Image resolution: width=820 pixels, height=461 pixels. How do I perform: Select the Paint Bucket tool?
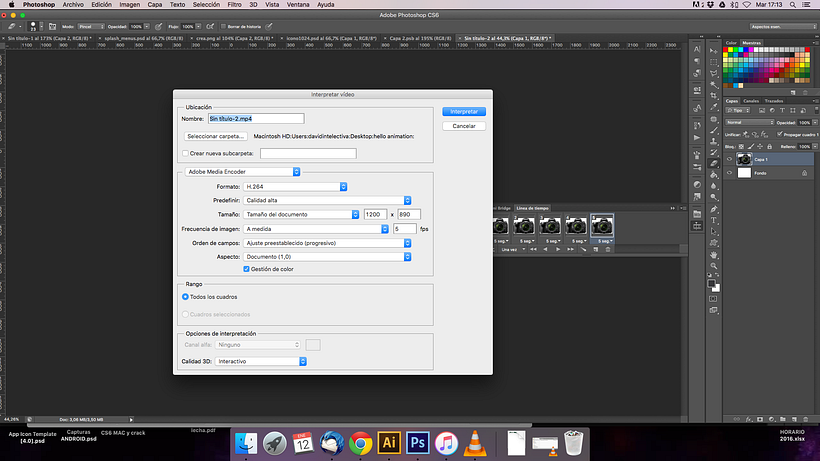(x=714, y=175)
